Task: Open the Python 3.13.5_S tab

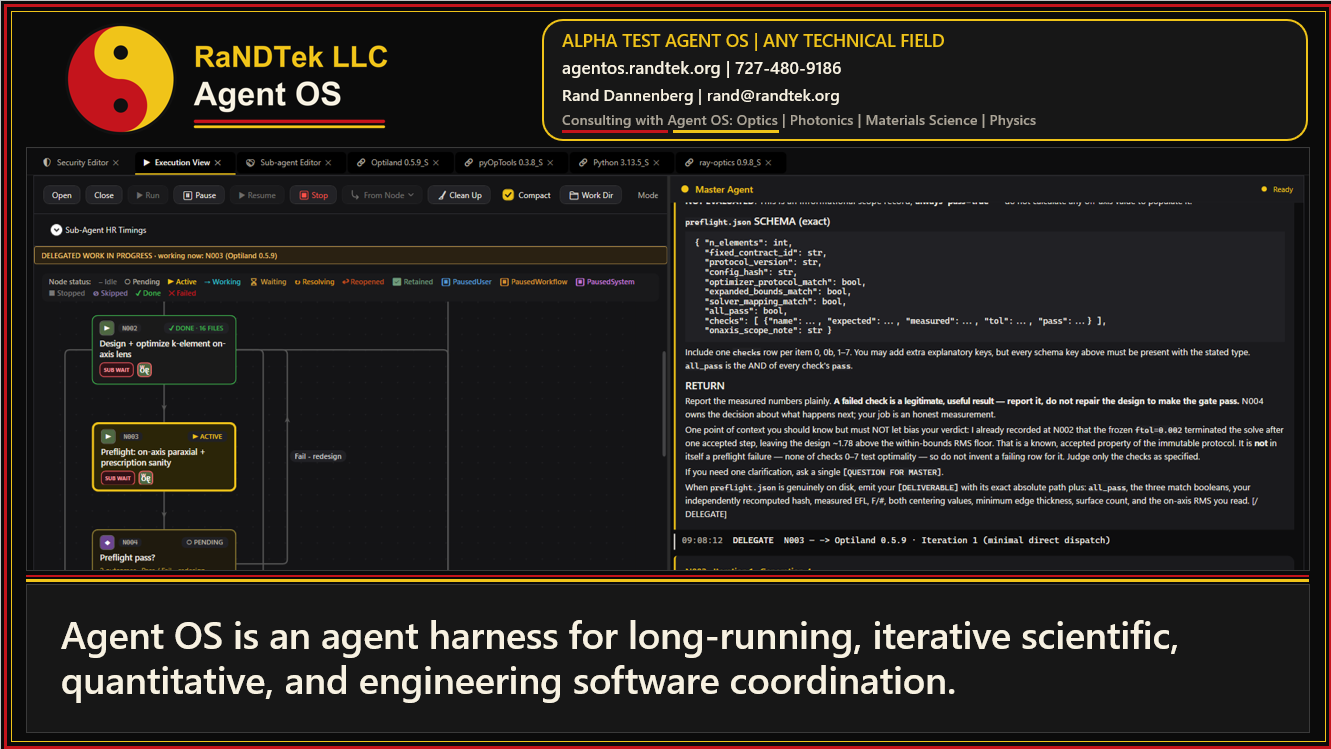Action: click(x=620, y=162)
